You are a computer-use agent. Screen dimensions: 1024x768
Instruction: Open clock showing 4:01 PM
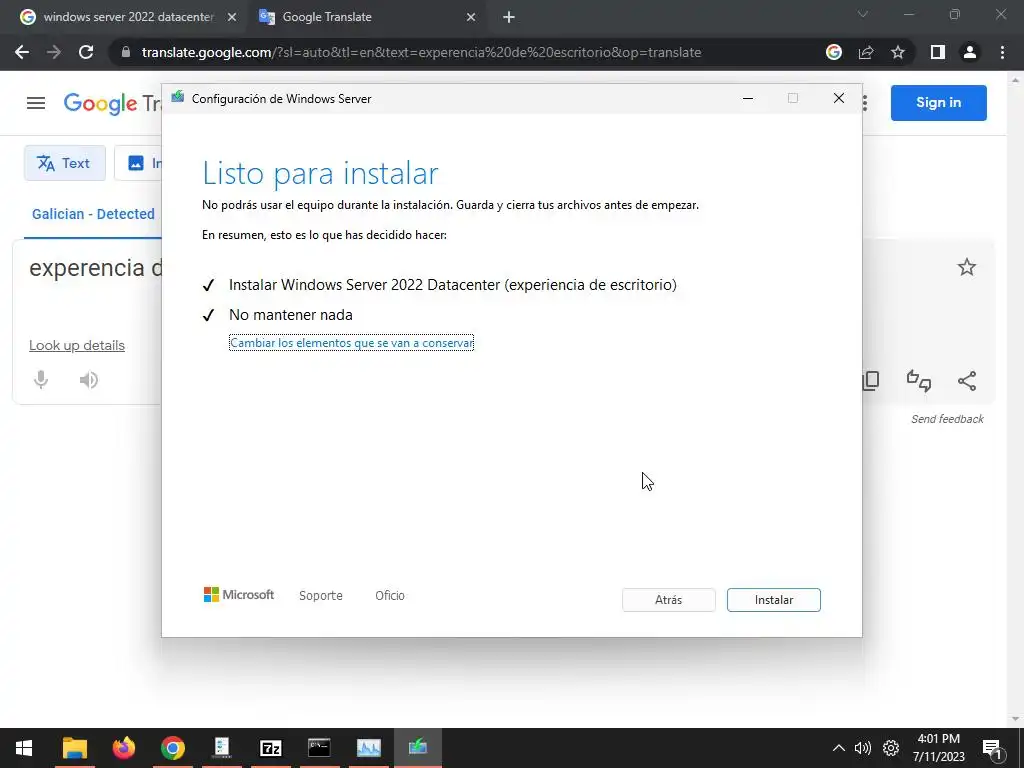938,748
